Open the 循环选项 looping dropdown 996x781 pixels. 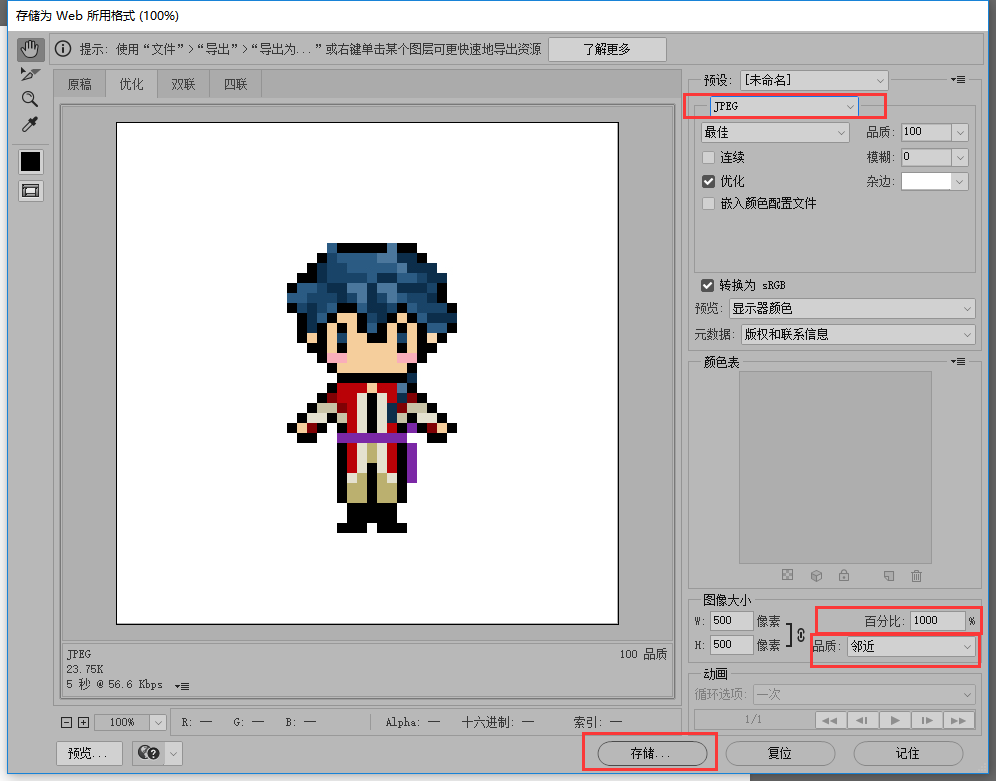(864, 694)
